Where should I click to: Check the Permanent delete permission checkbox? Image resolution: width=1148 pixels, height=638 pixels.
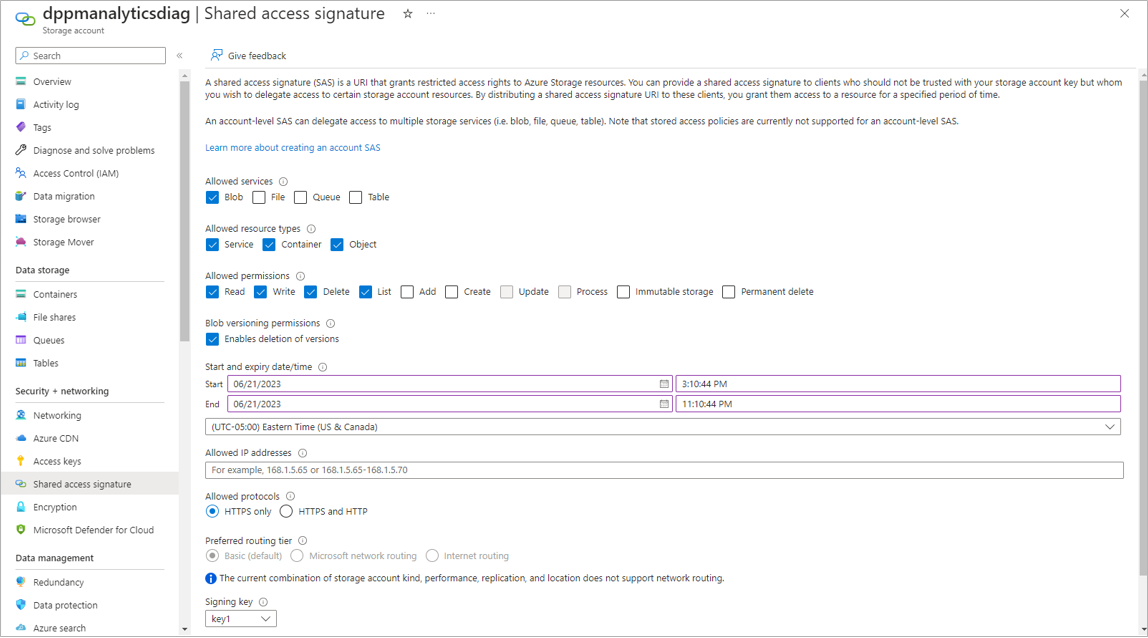point(728,292)
